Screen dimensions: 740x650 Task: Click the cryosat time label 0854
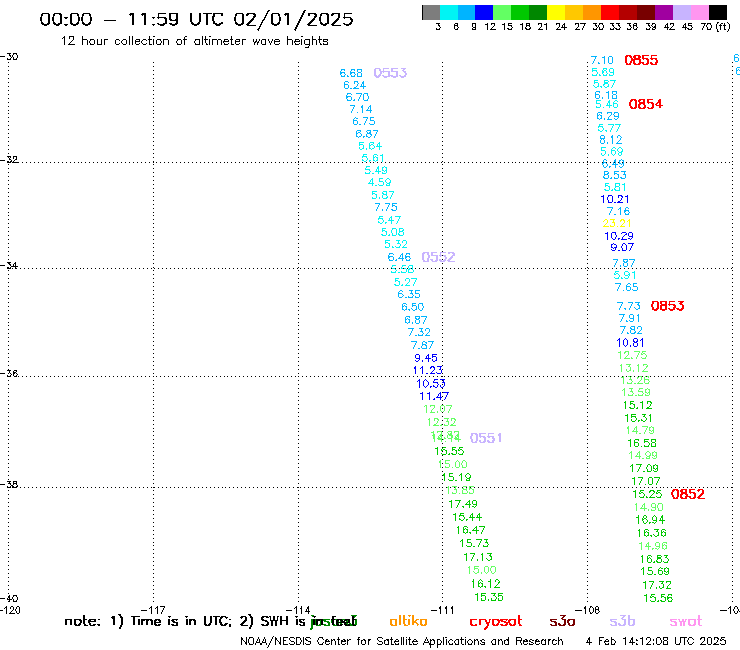click(x=646, y=104)
